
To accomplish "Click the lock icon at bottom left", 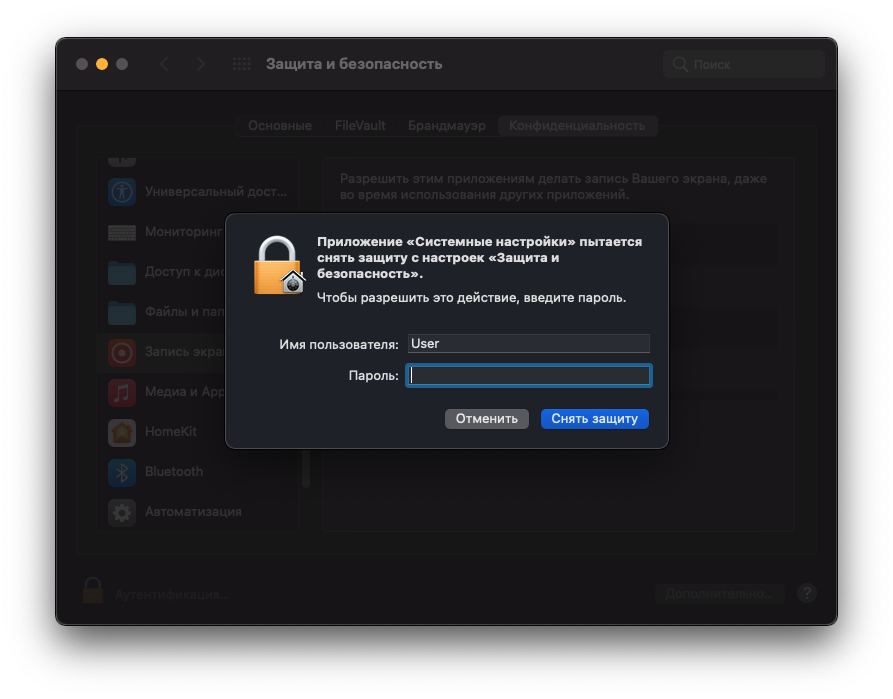I will coord(93,591).
